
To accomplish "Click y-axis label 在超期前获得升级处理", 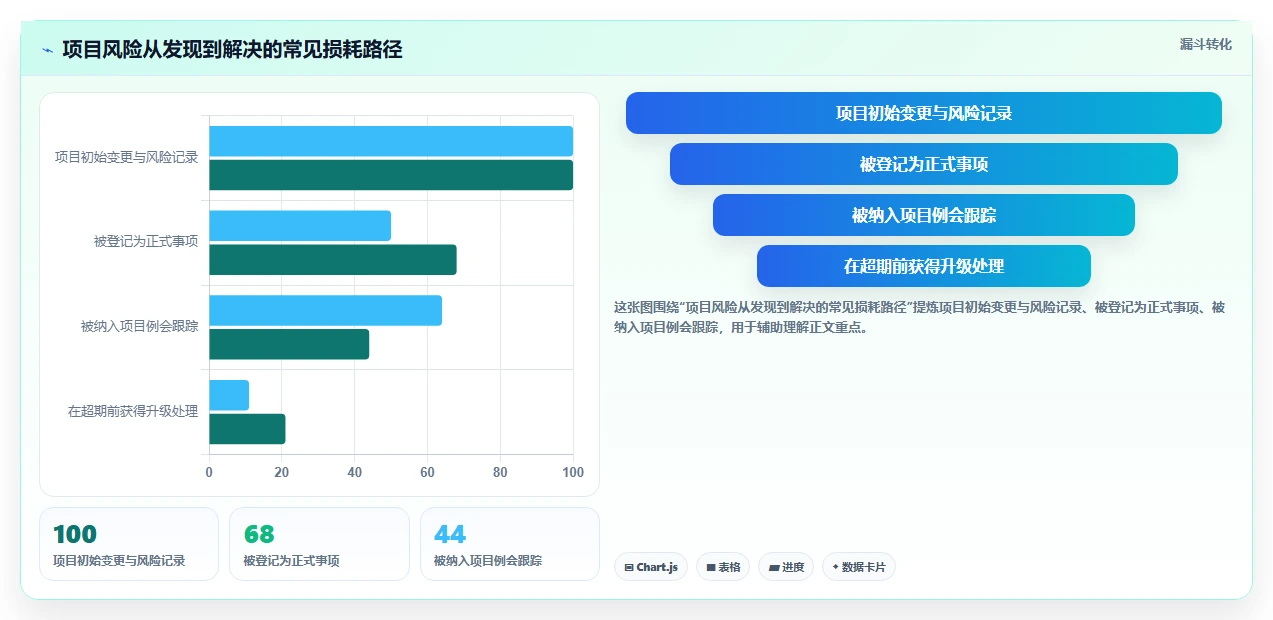I will pos(133,411).
